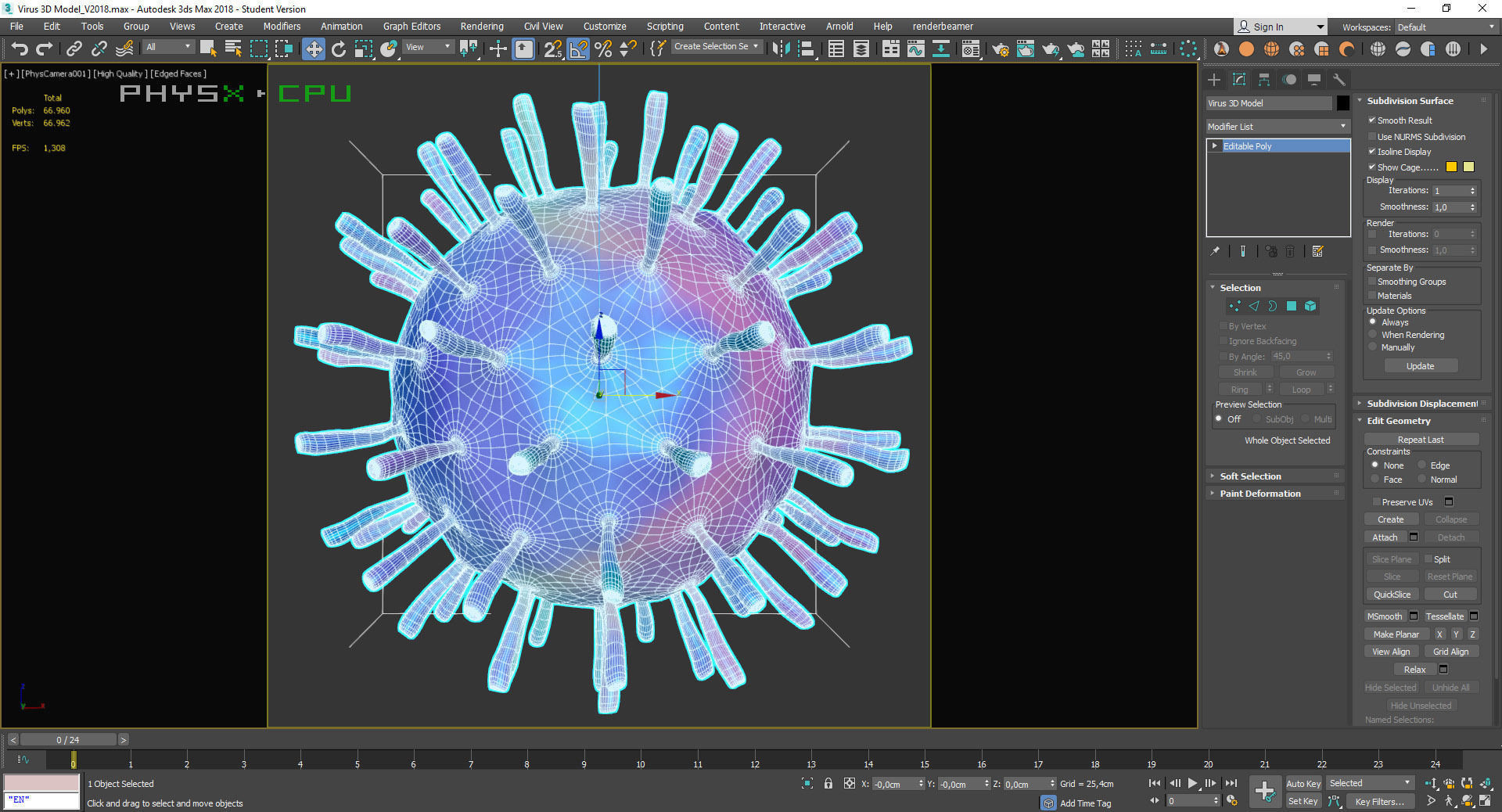Open the Rendering menu
Image resolution: width=1502 pixels, height=812 pixels.
(482, 27)
